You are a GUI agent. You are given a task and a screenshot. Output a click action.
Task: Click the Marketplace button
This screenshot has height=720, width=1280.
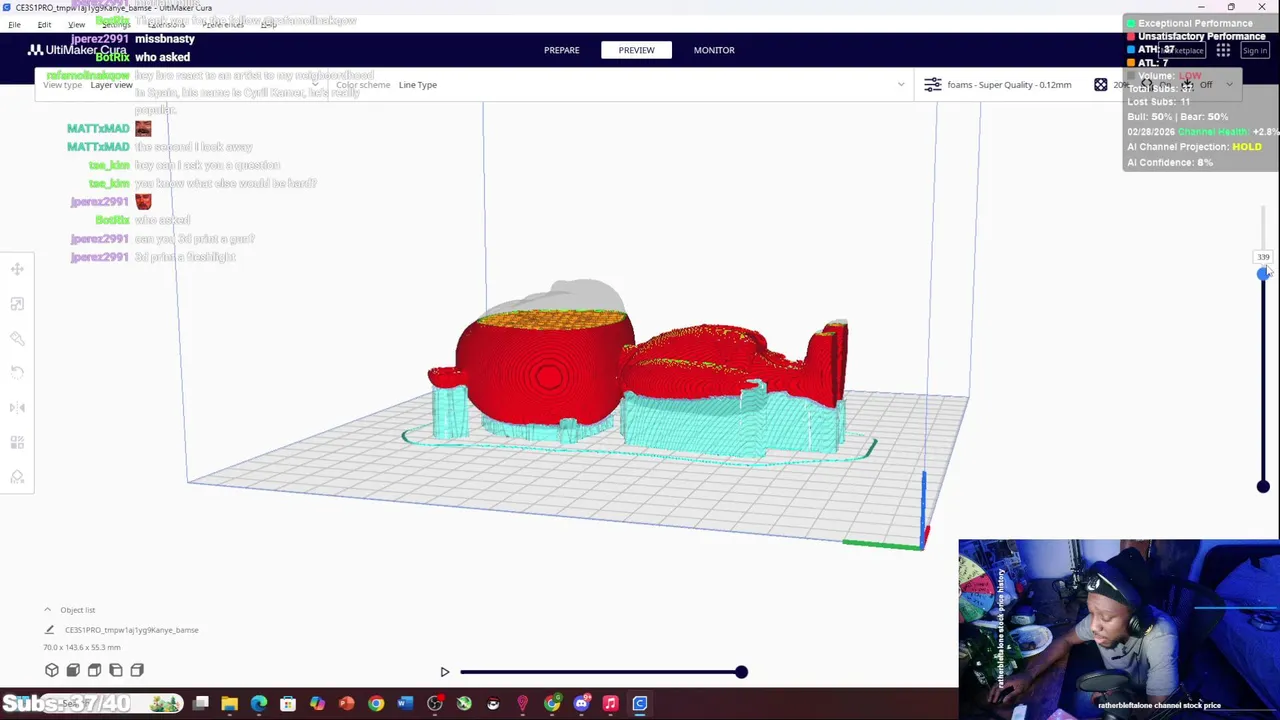[1182, 50]
